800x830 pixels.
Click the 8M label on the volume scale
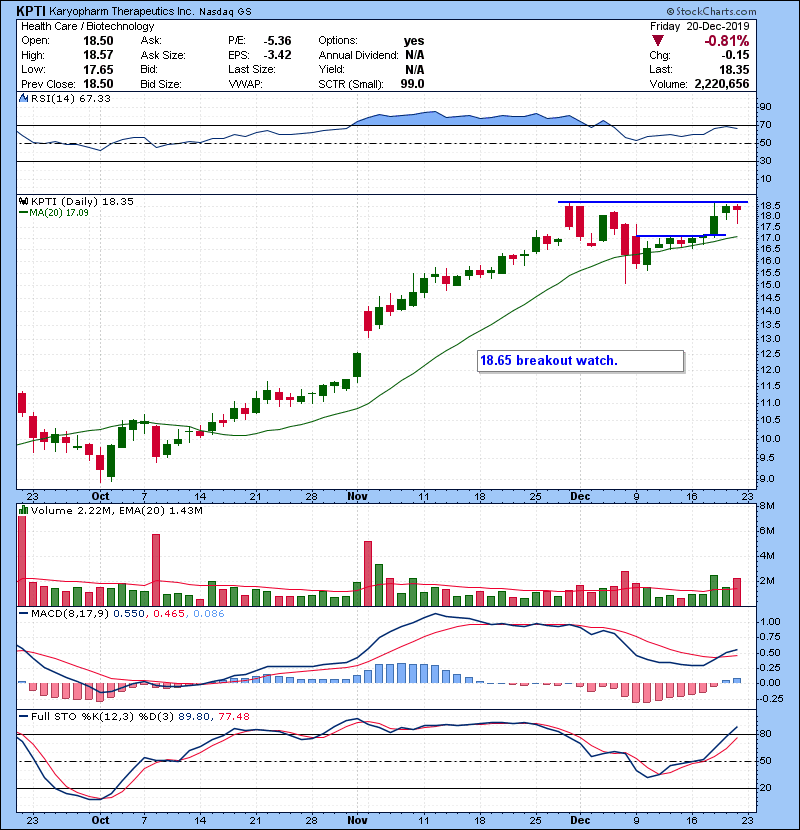767,506
